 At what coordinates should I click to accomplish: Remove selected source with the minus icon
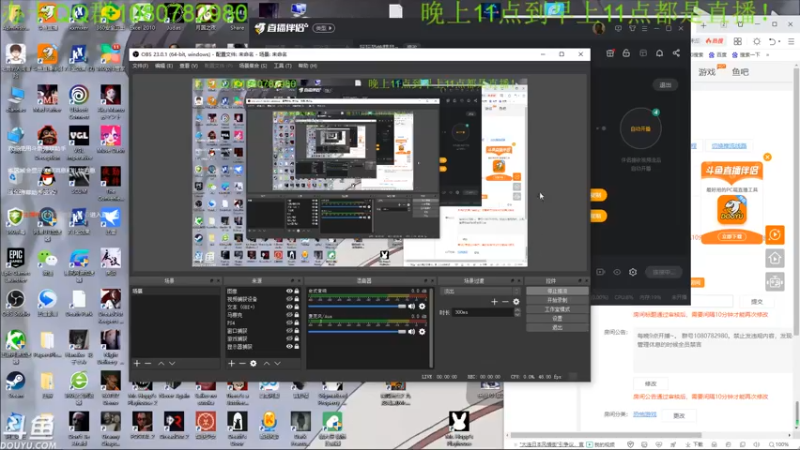242,363
